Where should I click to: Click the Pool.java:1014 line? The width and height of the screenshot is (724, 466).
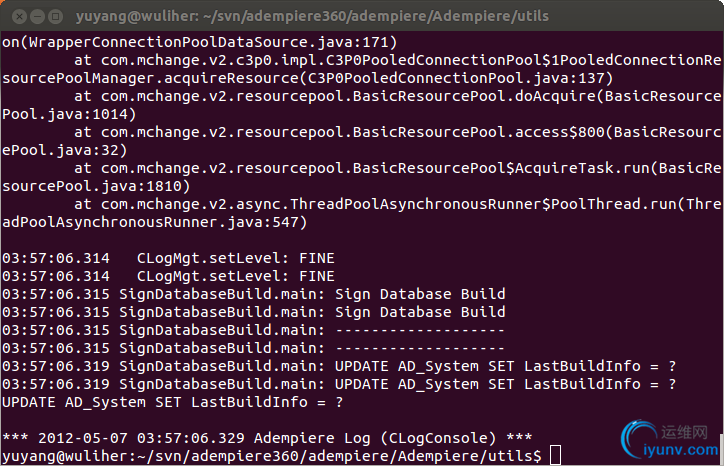[x=69, y=115]
